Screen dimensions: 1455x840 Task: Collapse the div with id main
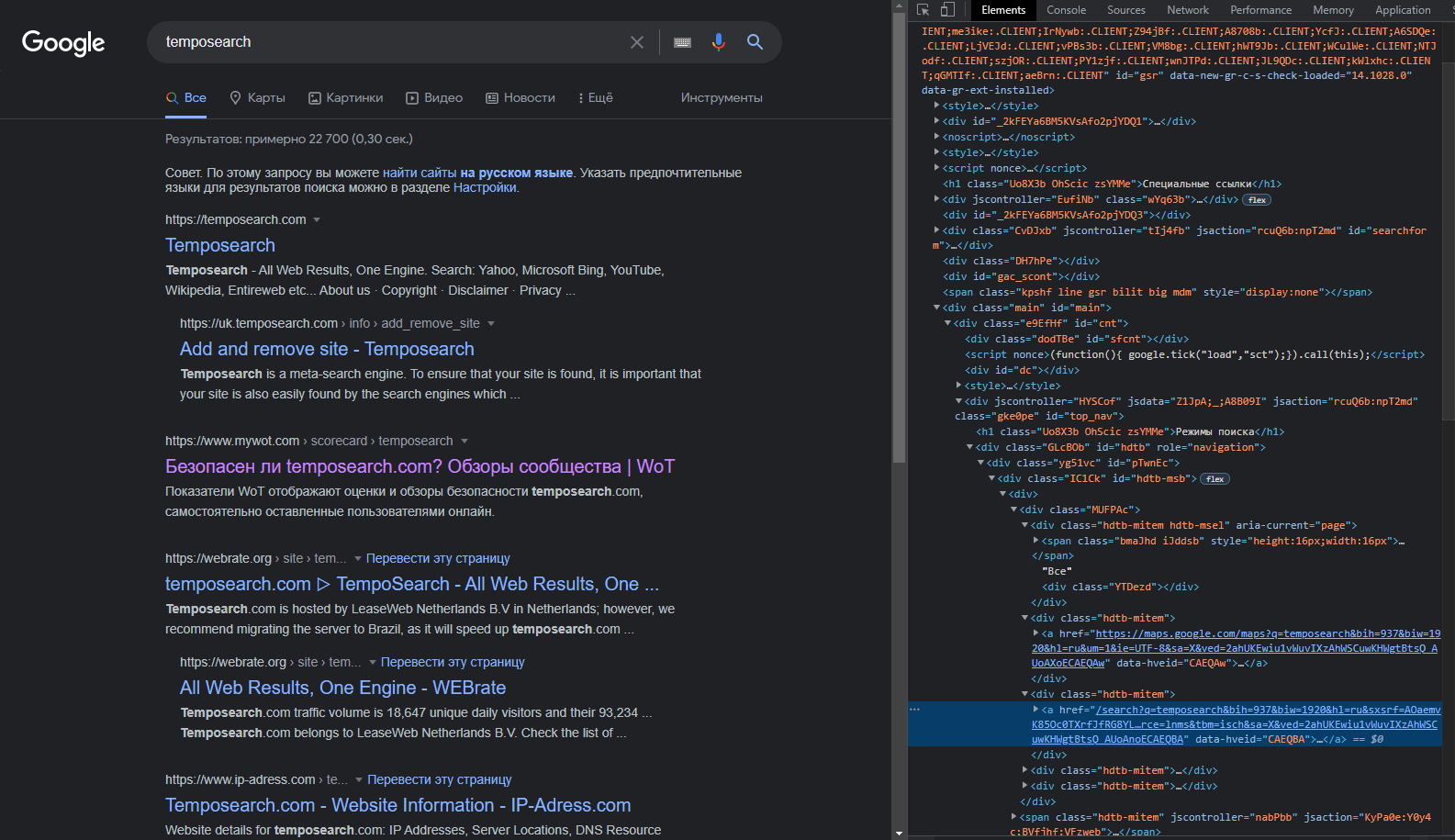point(936,308)
